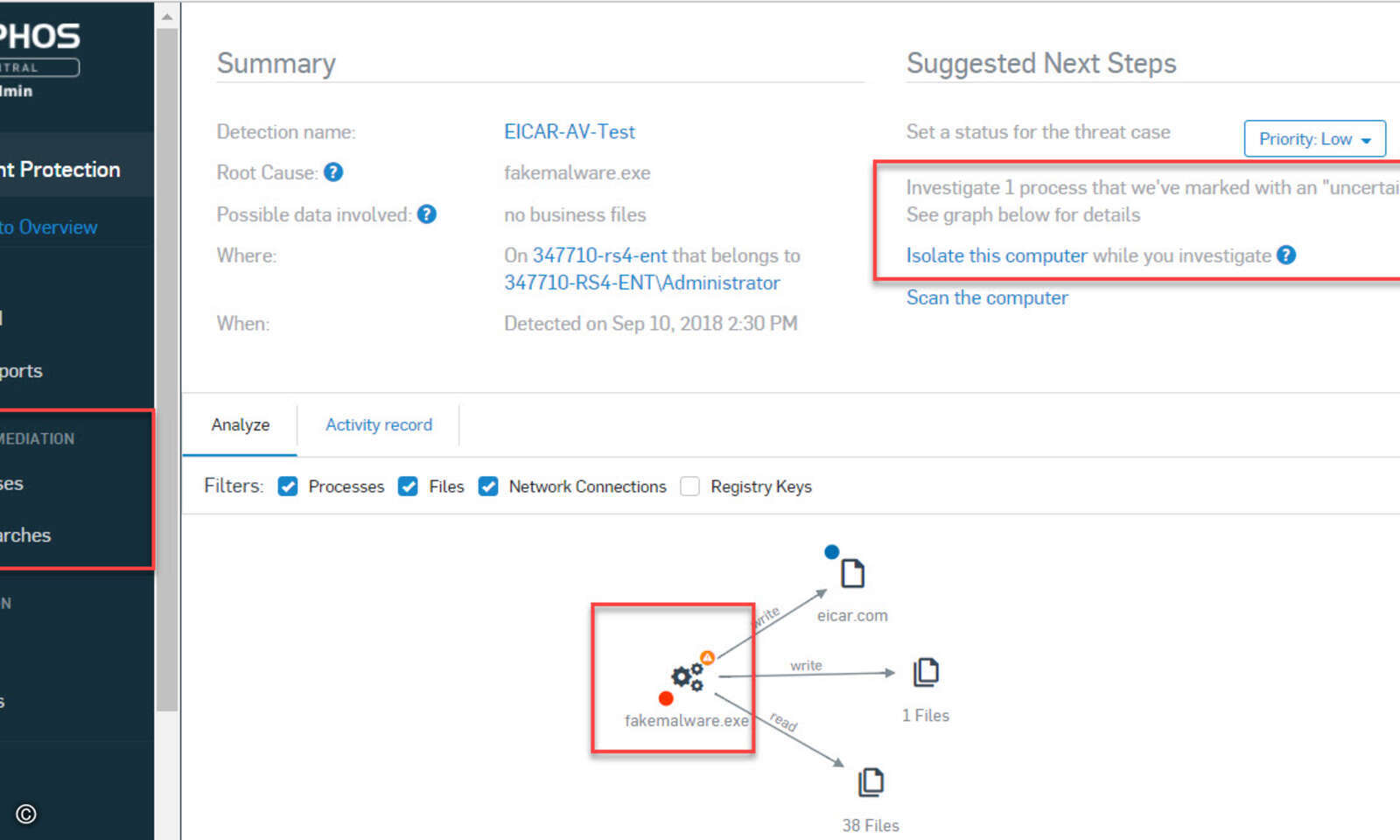The image size is (1400, 840).
Task: Click the Isolate this computer link
Action: click(996, 255)
